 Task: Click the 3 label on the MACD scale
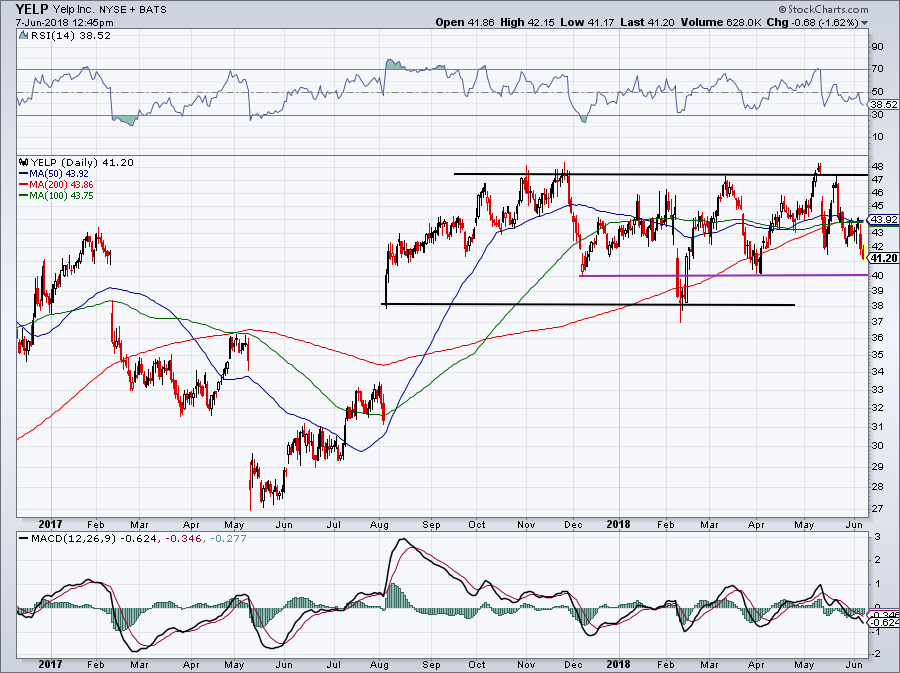(877, 537)
